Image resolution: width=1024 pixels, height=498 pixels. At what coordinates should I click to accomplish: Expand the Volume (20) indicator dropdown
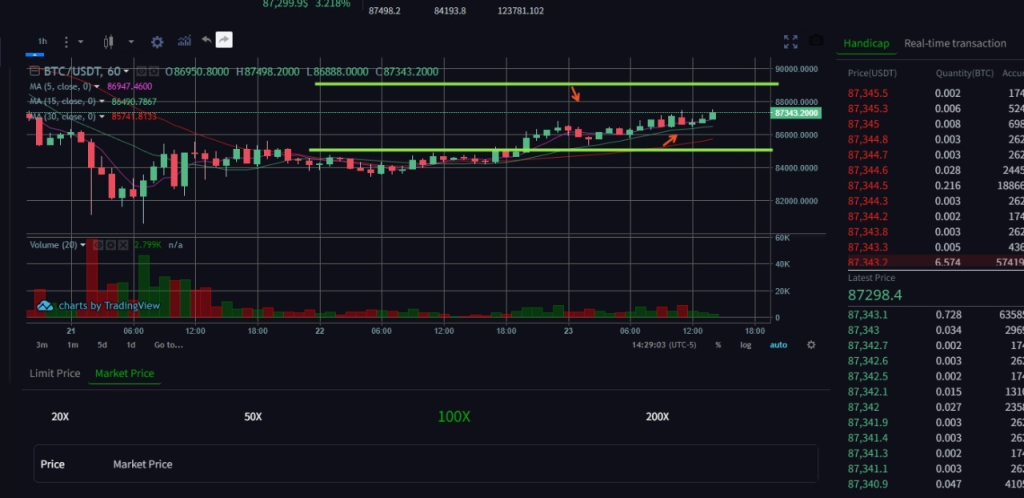[85, 245]
